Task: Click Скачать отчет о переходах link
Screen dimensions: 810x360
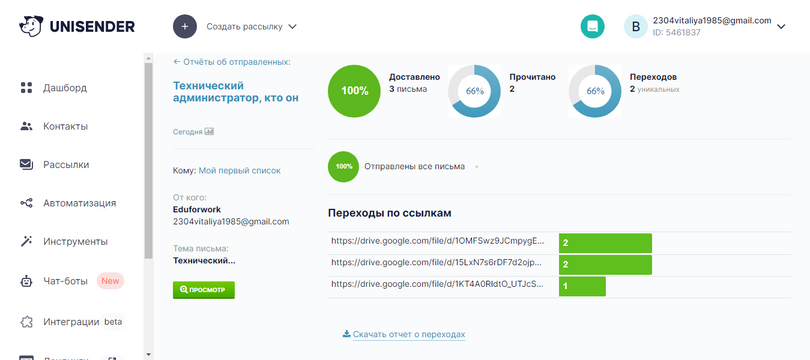Action: (x=409, y=334)
